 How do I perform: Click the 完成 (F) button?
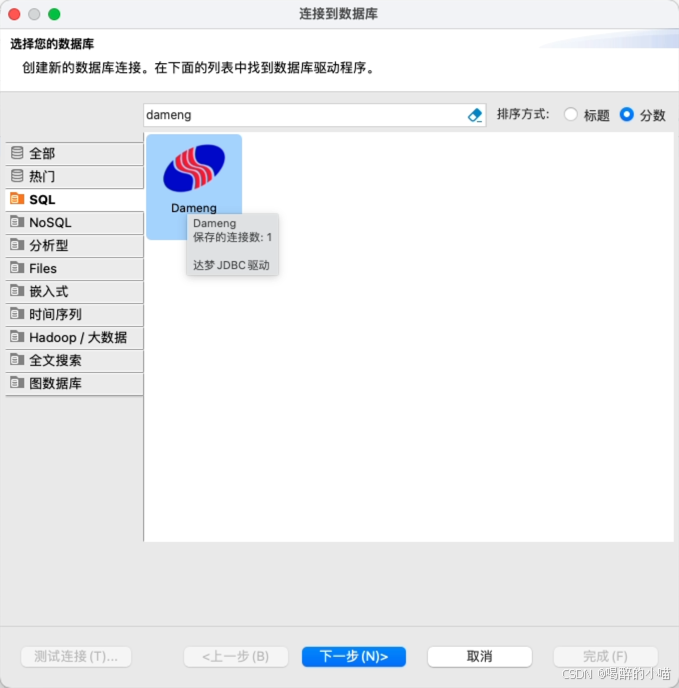(605, 656)
